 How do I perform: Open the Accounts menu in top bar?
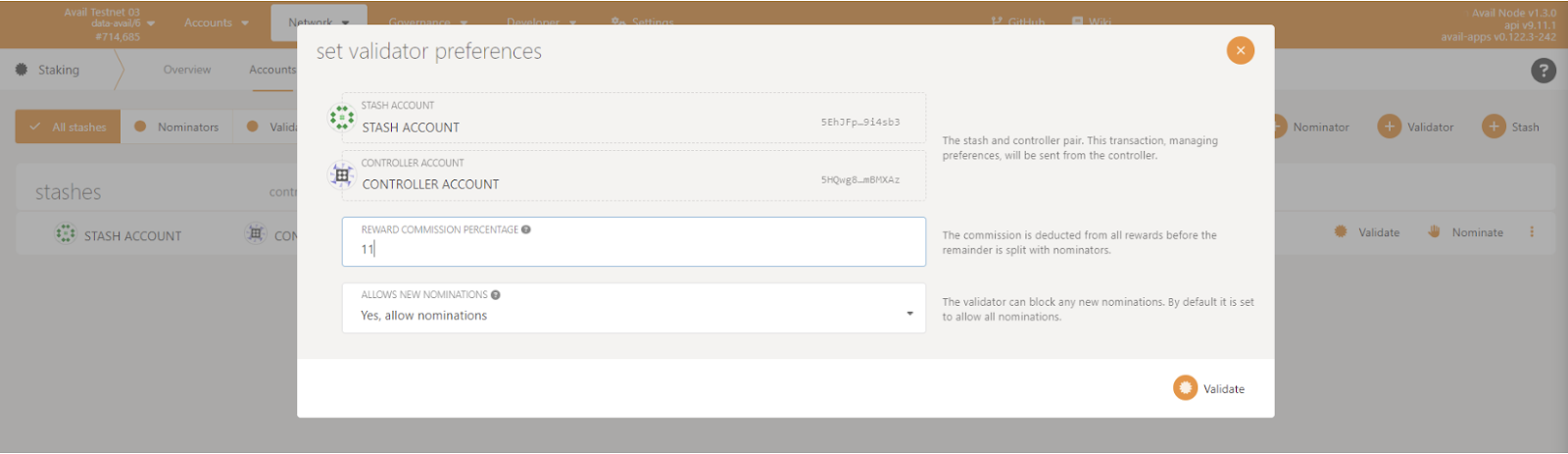216,23
